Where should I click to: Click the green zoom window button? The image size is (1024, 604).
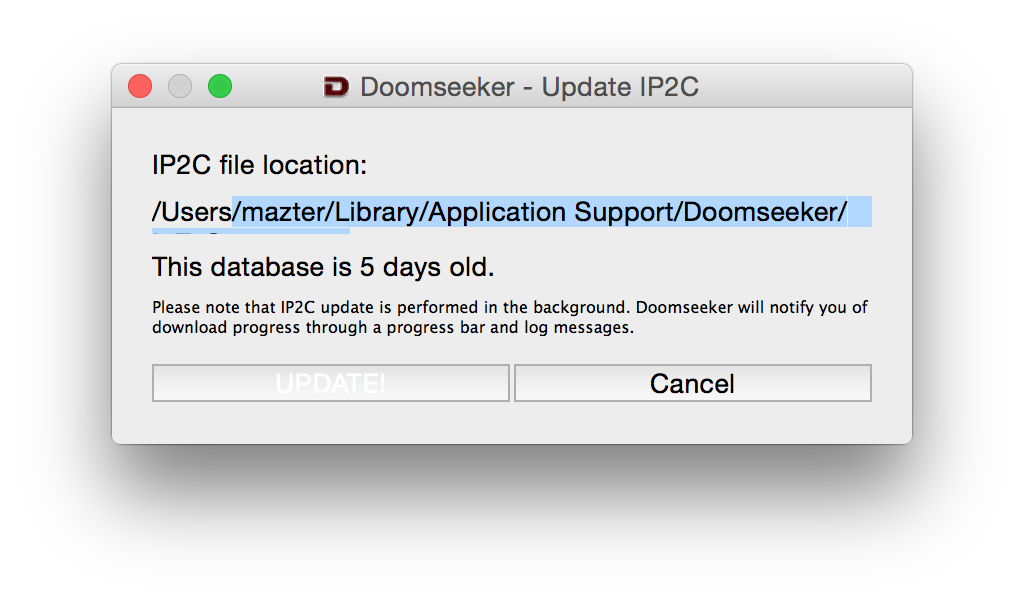[220, 87]
